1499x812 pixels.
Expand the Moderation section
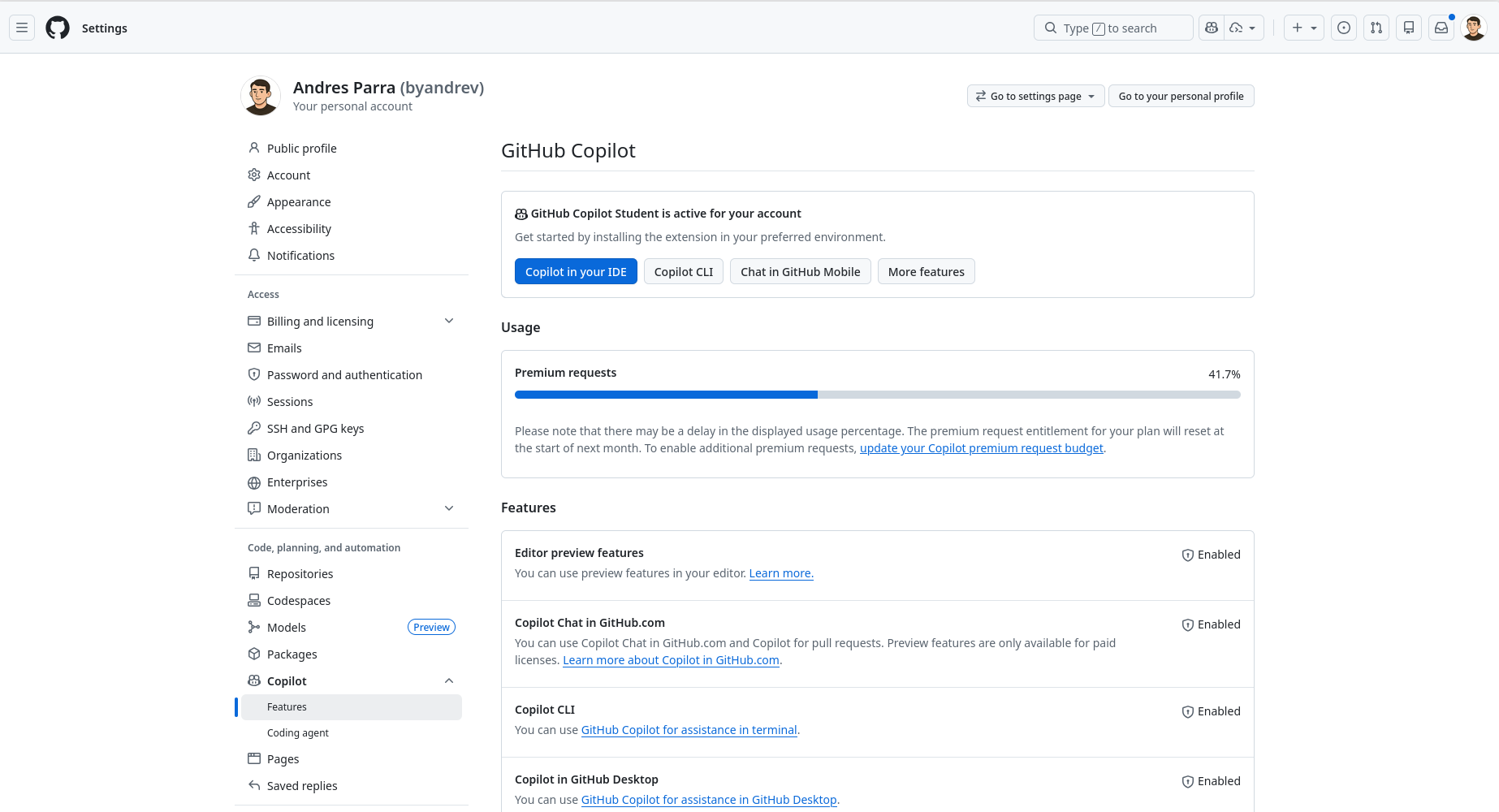point(449,508)
